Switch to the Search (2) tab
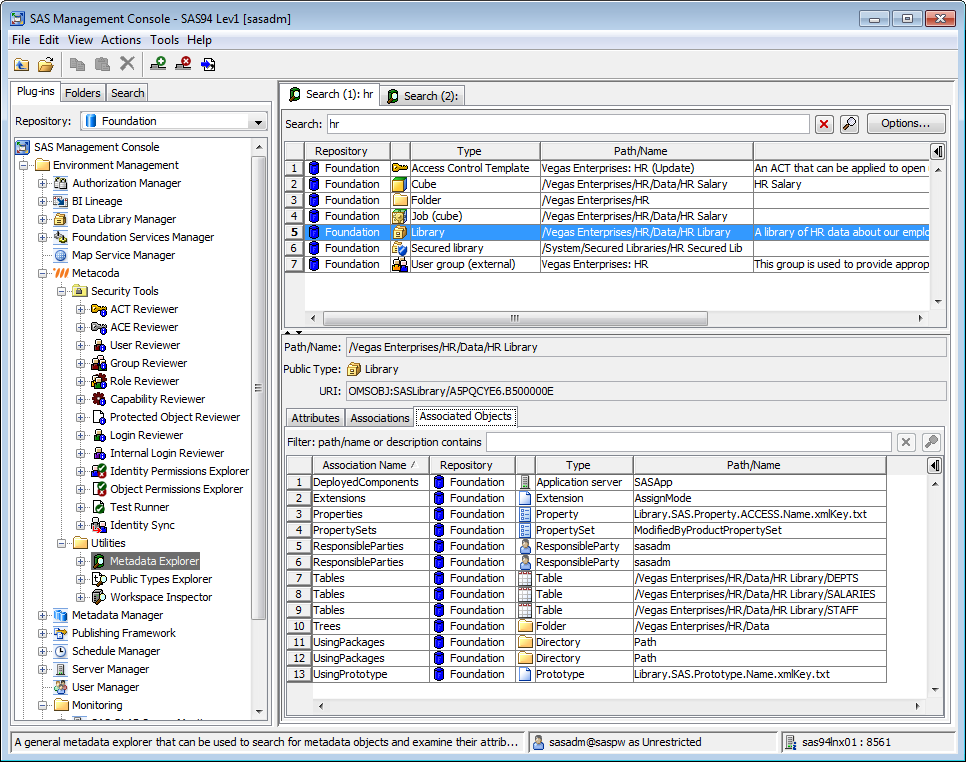The image size is (966, 762). 422,96
